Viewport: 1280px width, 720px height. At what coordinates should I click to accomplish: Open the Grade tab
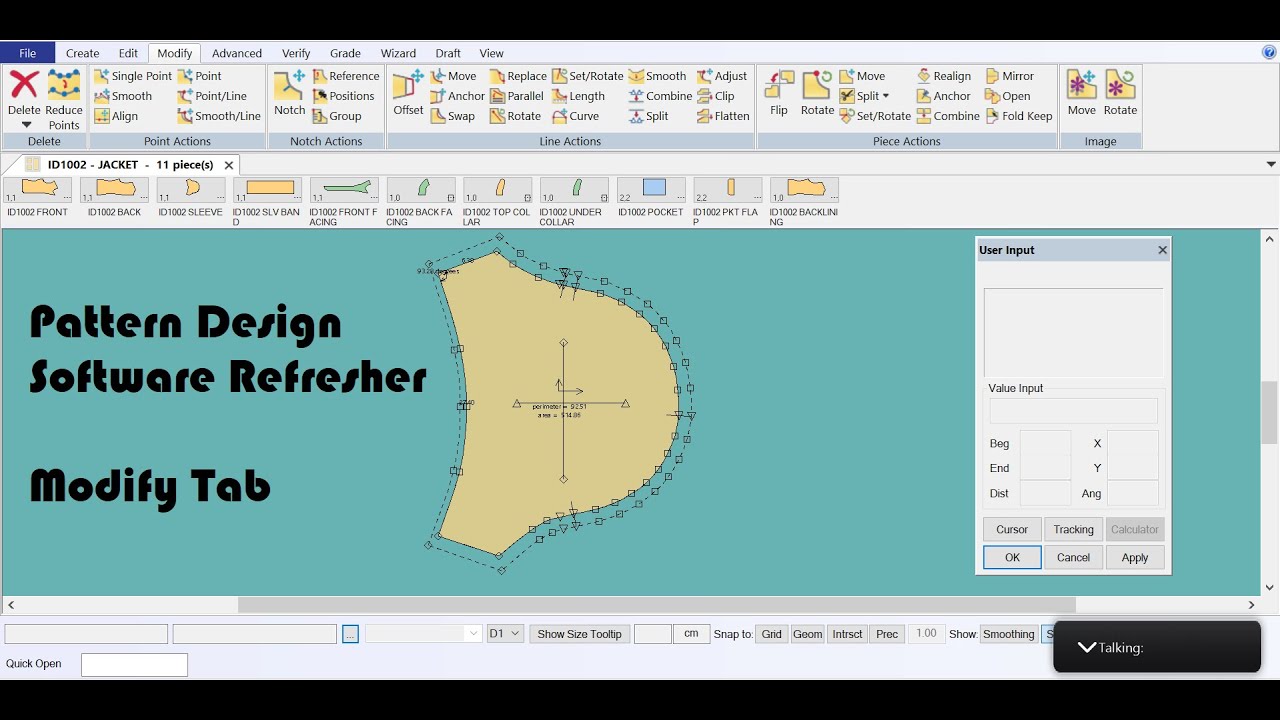point(345,53)
